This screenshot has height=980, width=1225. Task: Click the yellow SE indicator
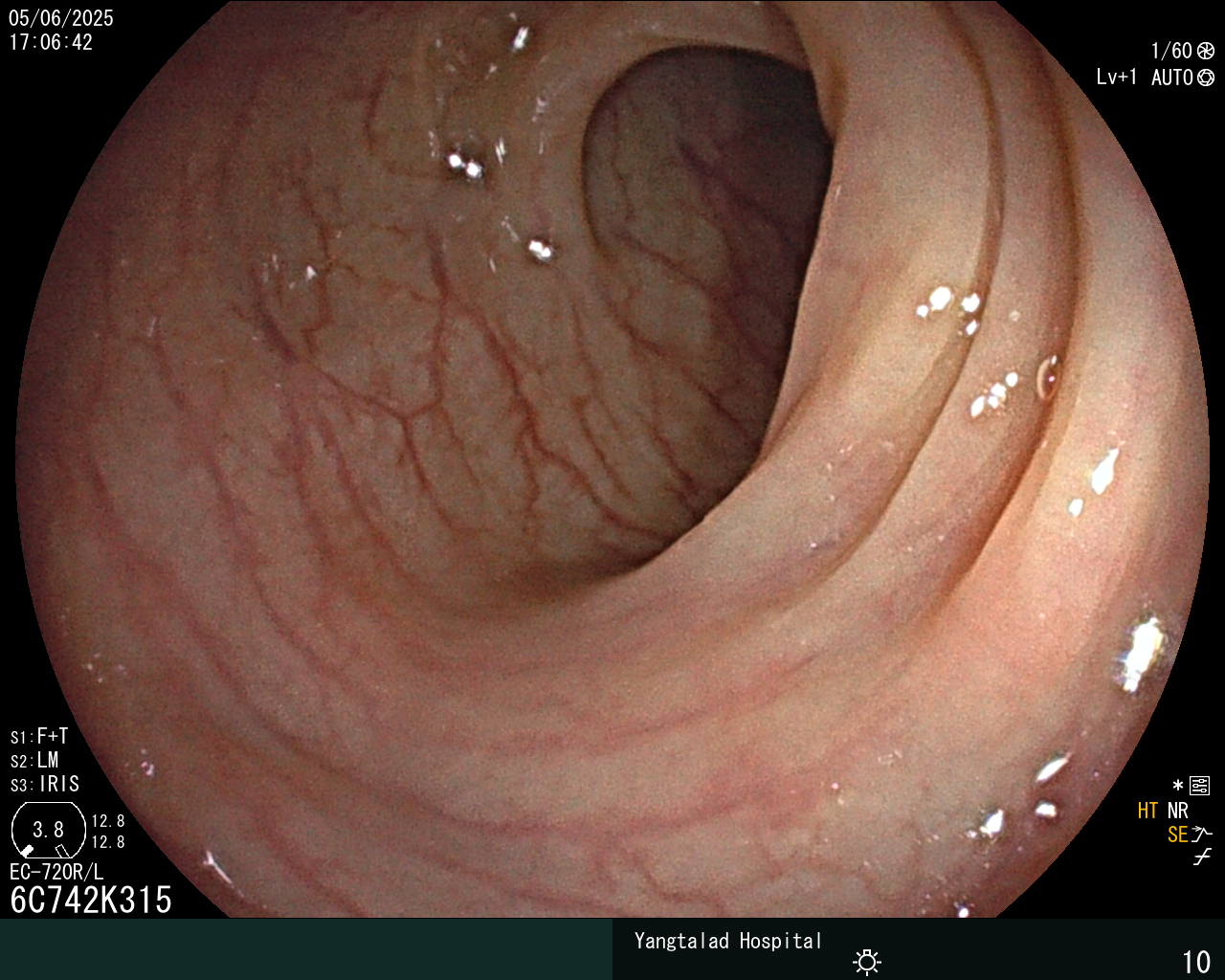(1178, 835)
